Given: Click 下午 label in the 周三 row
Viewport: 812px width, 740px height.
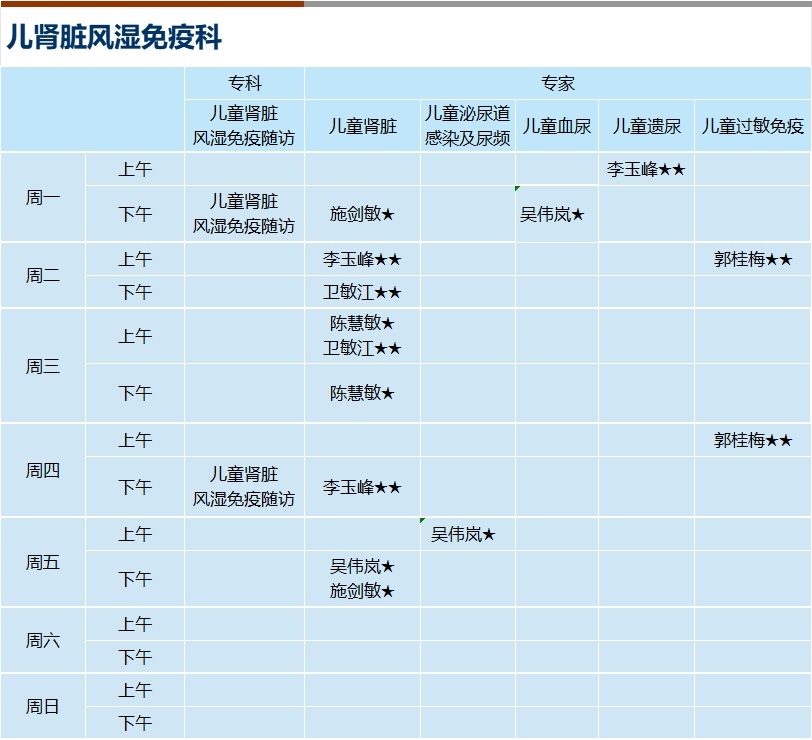Looking at the screenshot, I should (135, 393).
